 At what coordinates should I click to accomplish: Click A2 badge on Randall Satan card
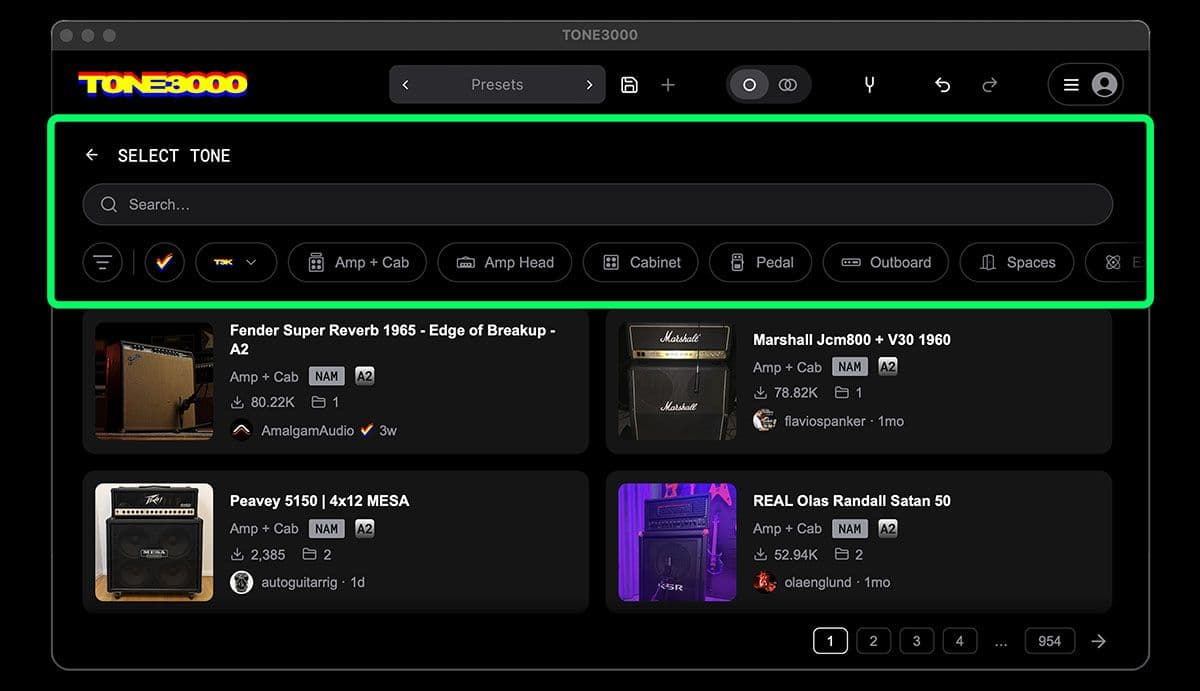(888, 528)
